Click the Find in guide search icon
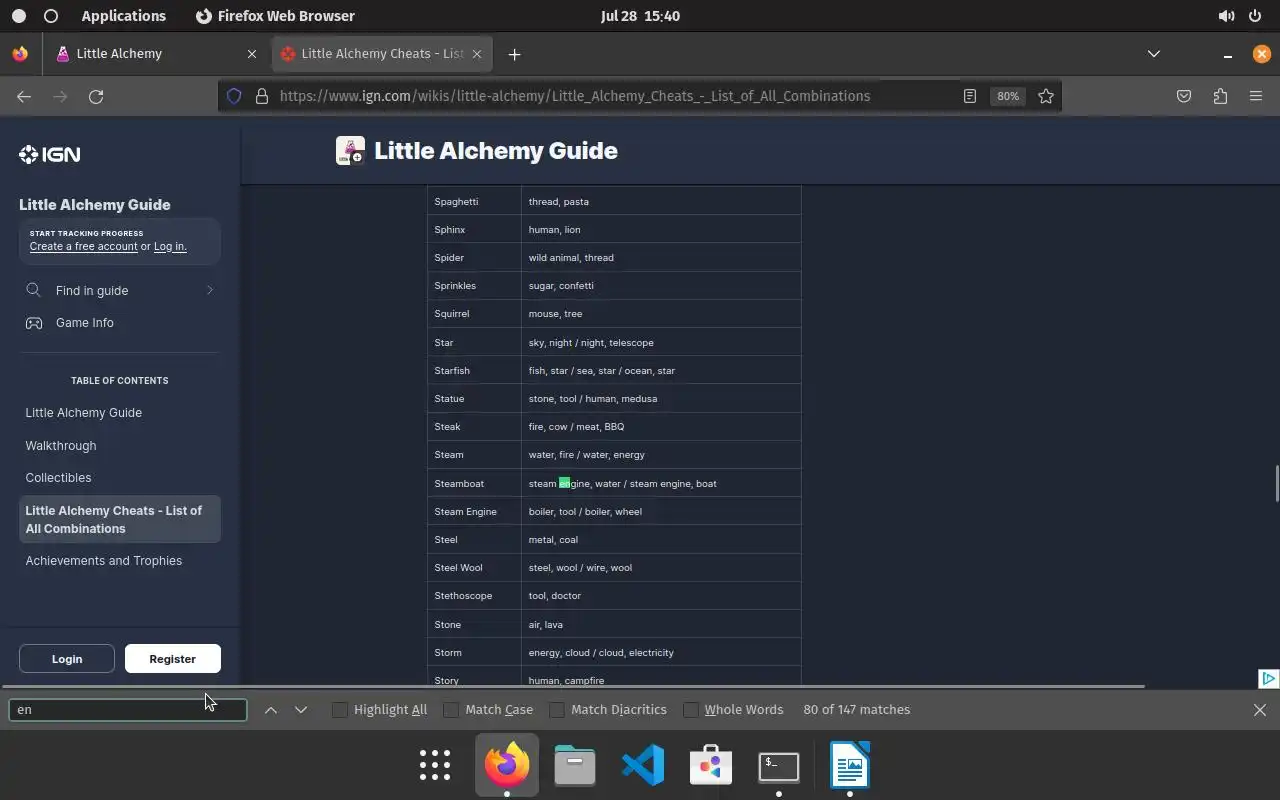The height and width of the screenshot is (800, 1280). pyautogui.click(x=34, y=290)
